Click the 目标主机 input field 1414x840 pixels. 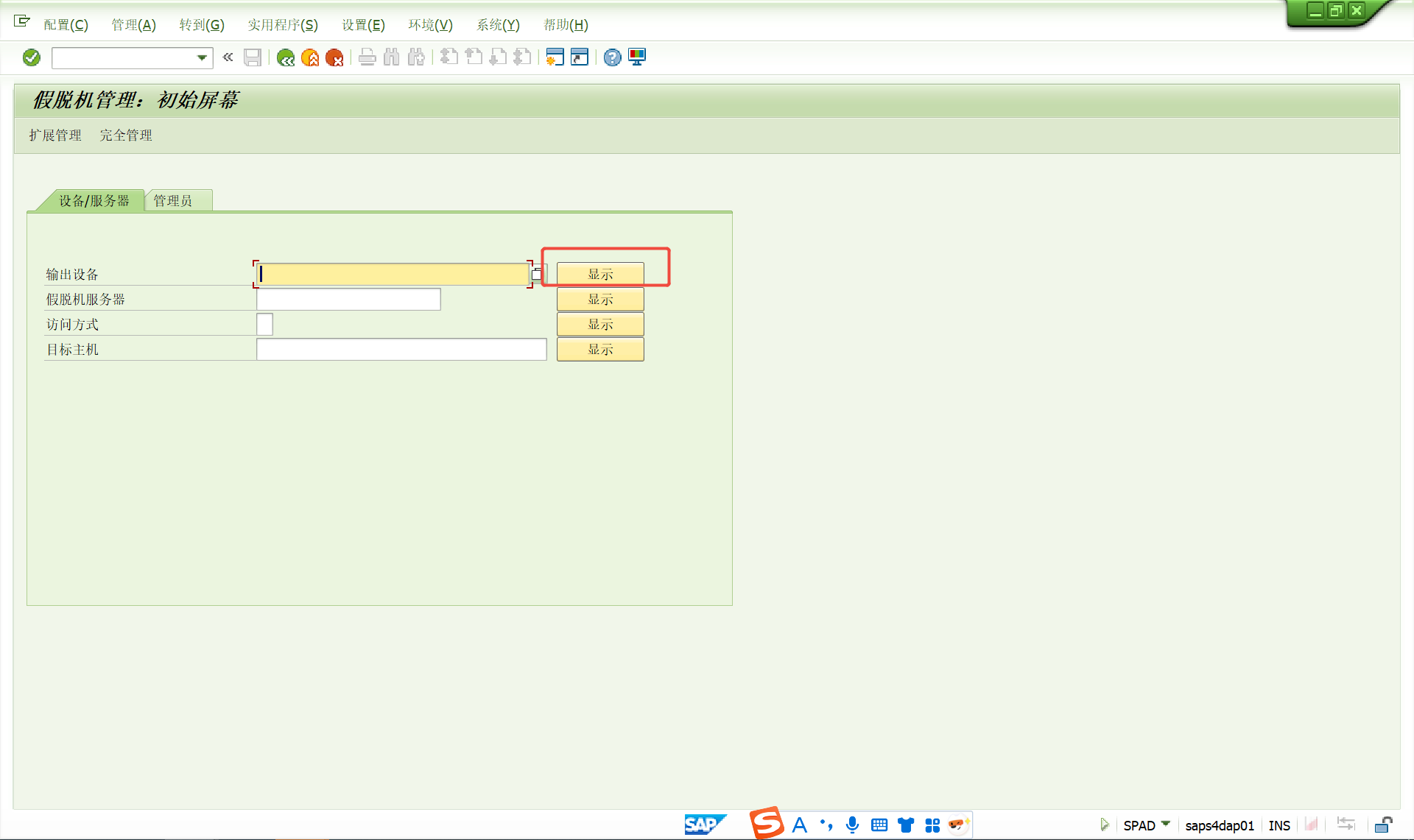[401, 350]
